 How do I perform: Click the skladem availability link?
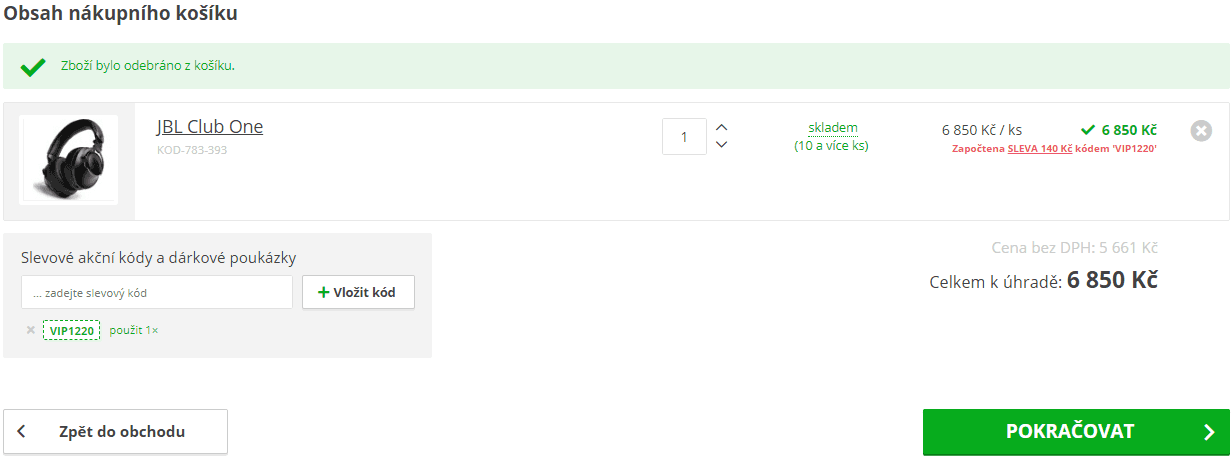click(x=833, y=128)
